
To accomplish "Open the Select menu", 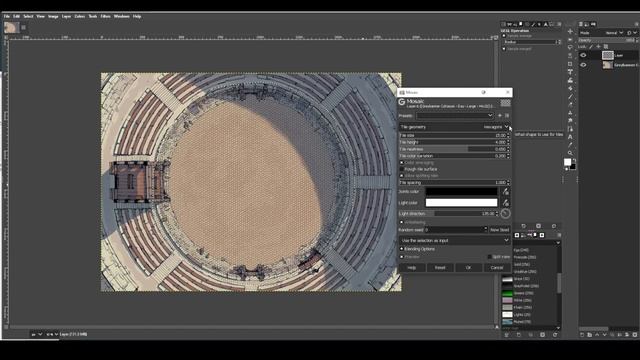I will [x=28, y=16].
